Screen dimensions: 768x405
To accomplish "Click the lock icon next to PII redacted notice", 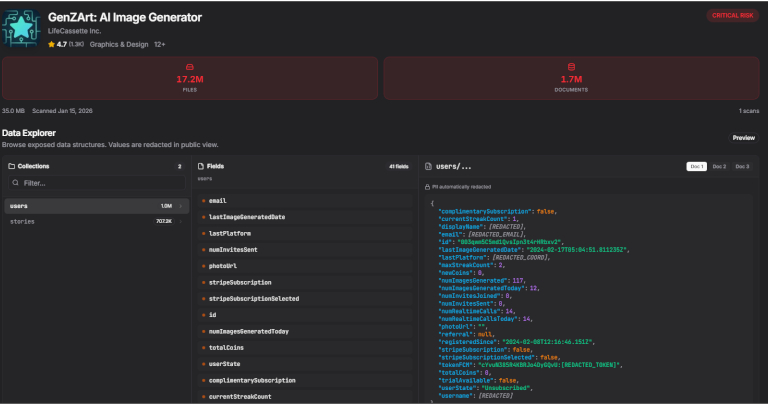I will 427,187.
